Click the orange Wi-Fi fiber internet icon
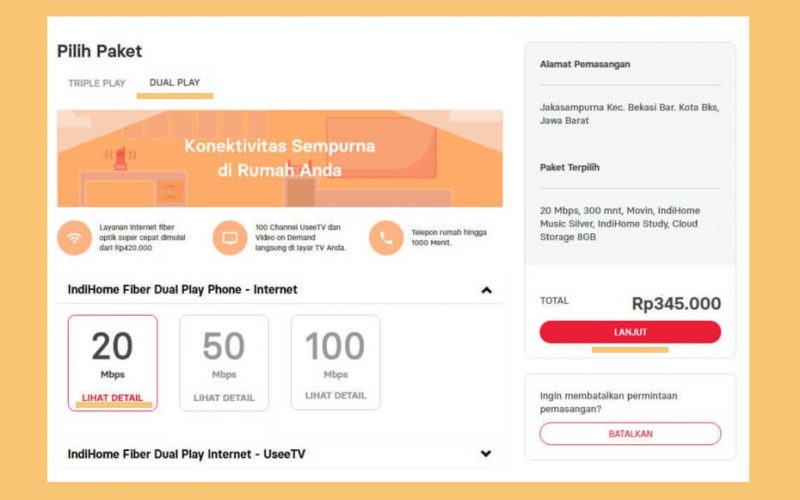Viewport: 800px width, 500px height. (74, 238)
